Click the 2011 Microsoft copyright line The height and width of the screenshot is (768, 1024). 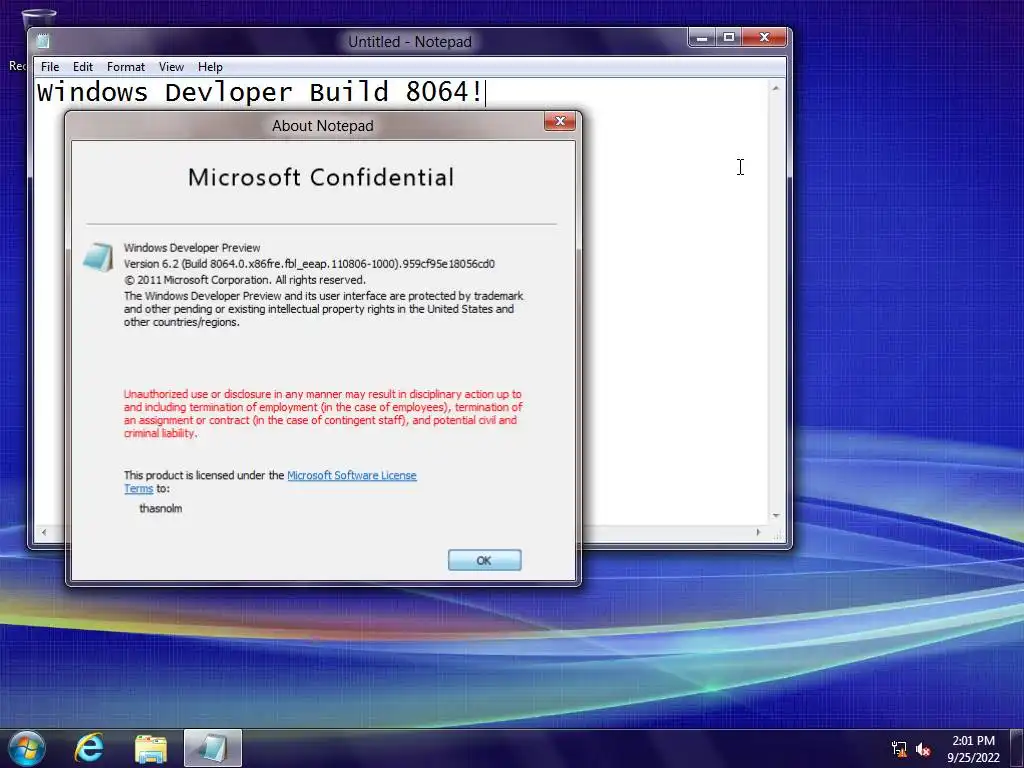click(x=245, y=280)
